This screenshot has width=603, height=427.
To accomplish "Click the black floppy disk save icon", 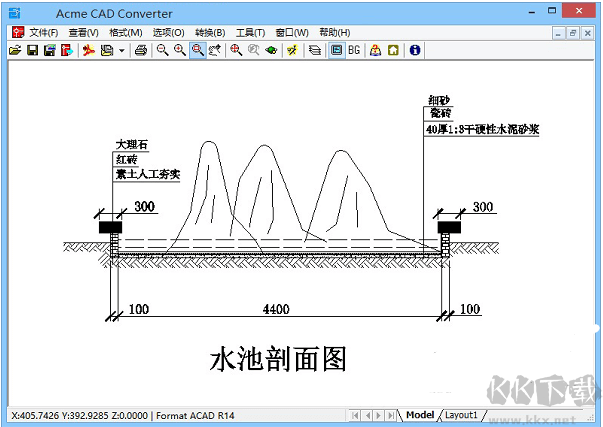I will [x=32, y=50].
